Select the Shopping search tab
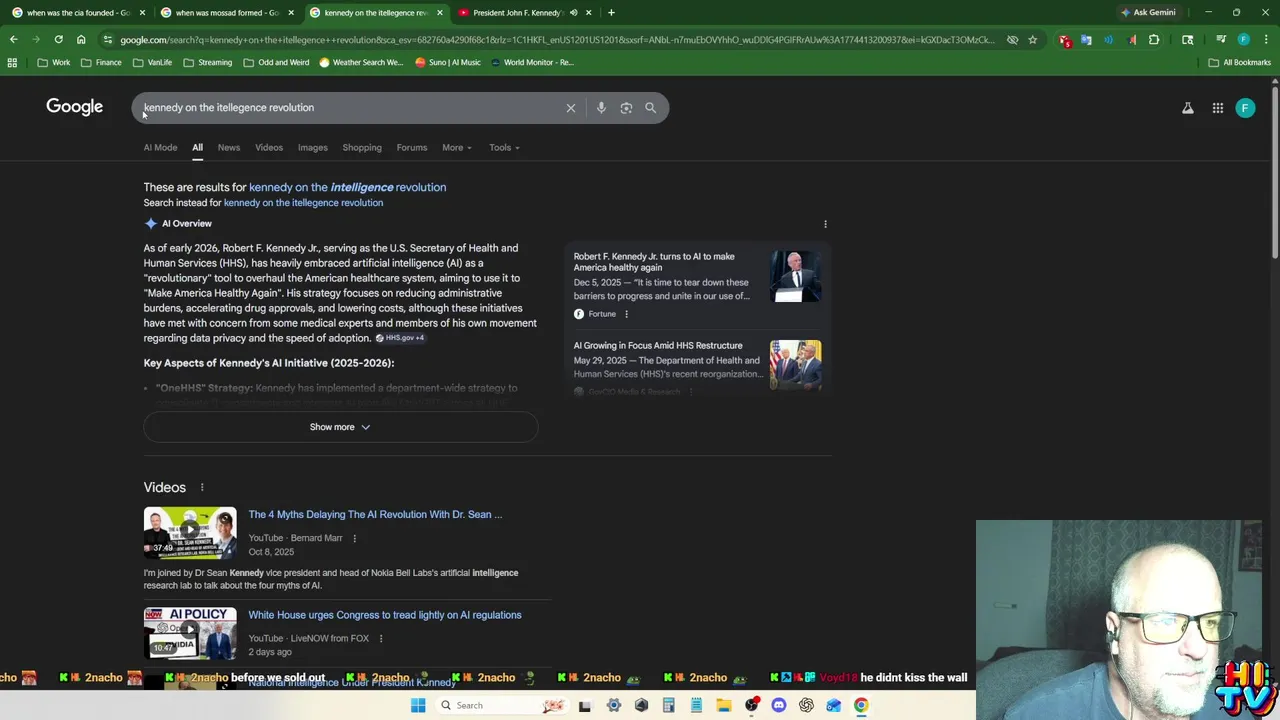1280x720 pixels. pyautogui.click(x=362, y=148)
